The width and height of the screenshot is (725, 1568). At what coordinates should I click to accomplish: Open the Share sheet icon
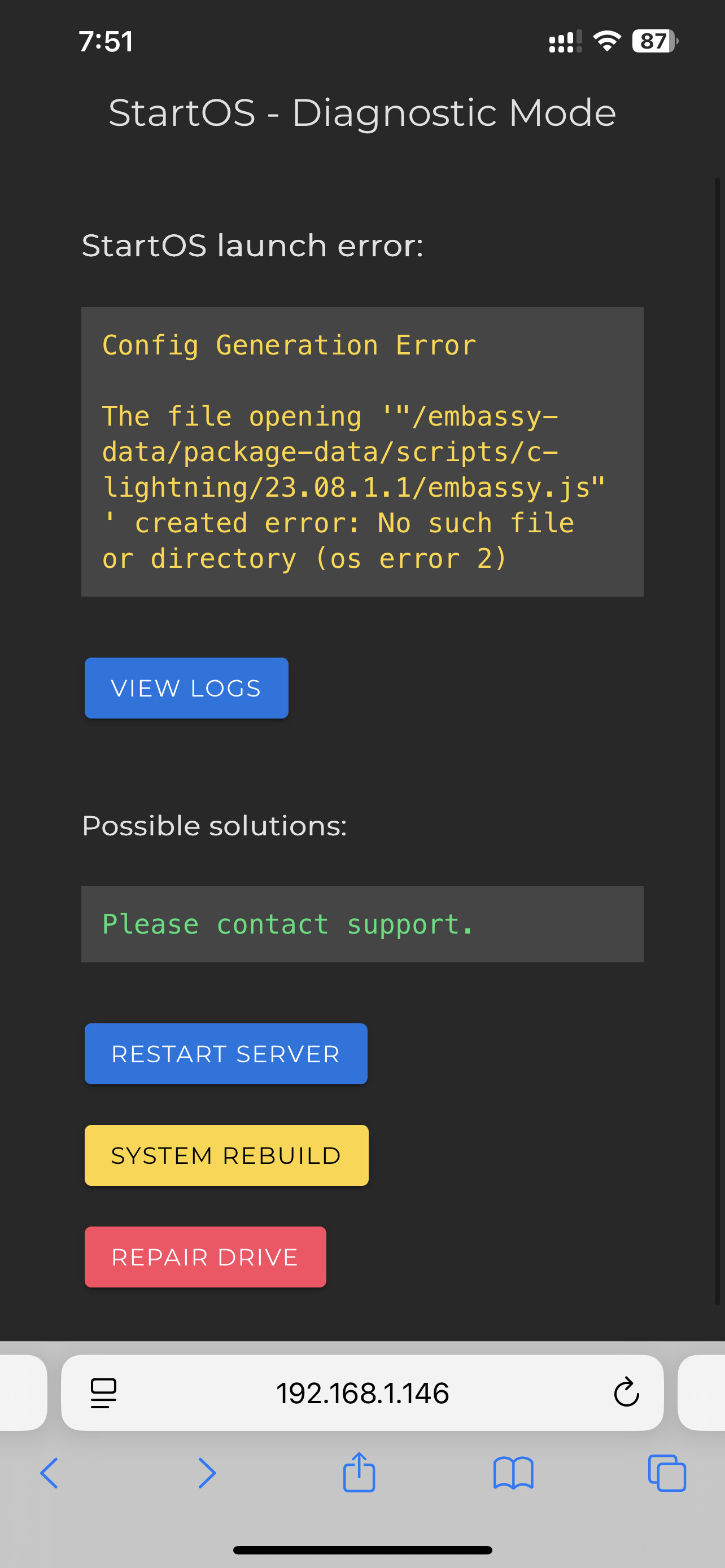[x=359, y=1473]
